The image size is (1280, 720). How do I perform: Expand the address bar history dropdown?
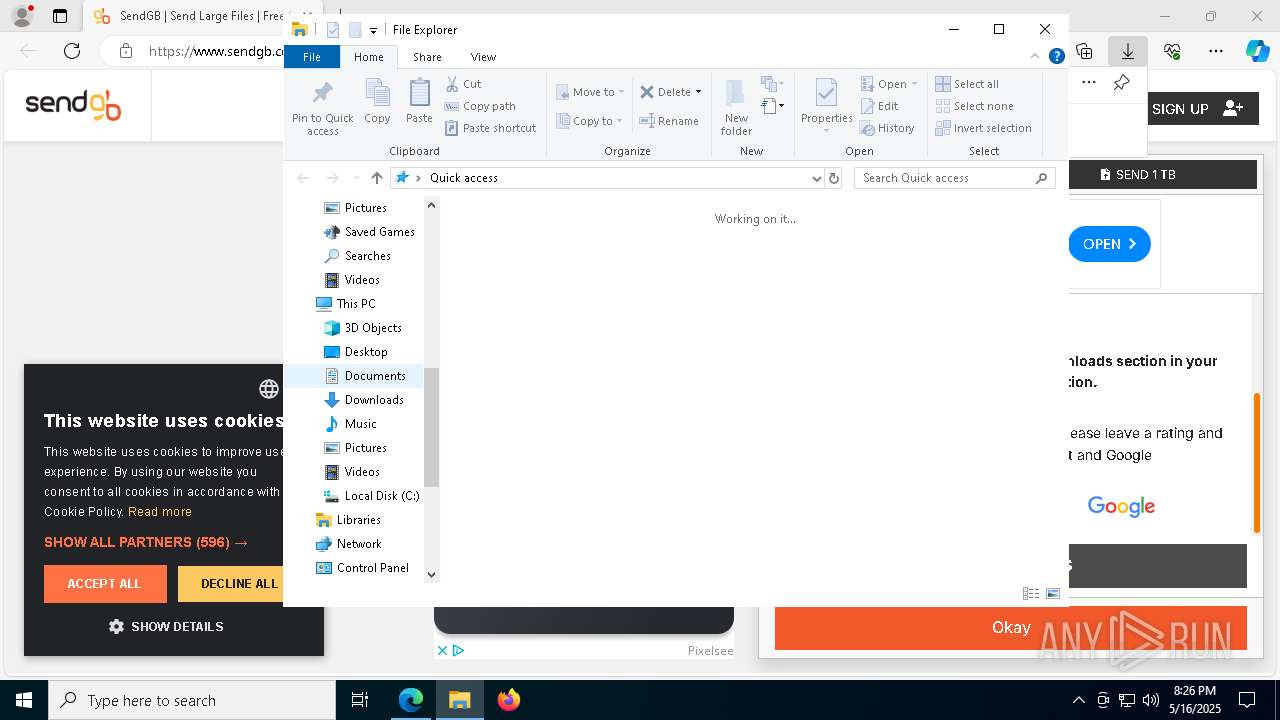(817, 178)
